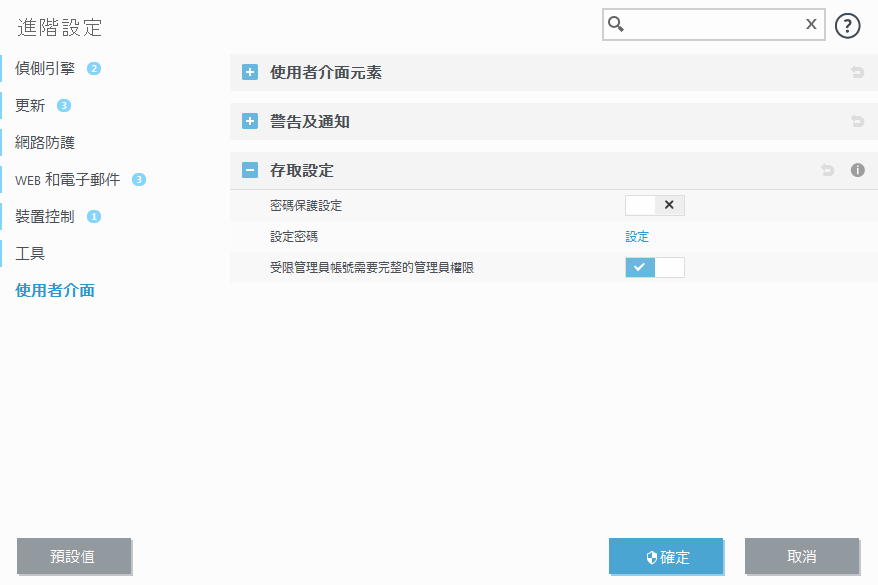878x585 pixels.
Task: Clear the search box with the X icon
Action: (x=811, y=24)
